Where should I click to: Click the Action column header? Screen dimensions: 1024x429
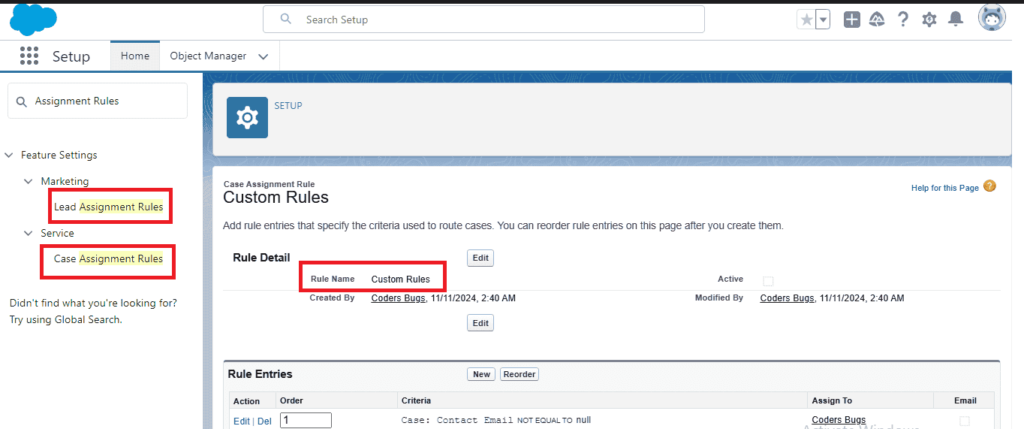point(246,401)
